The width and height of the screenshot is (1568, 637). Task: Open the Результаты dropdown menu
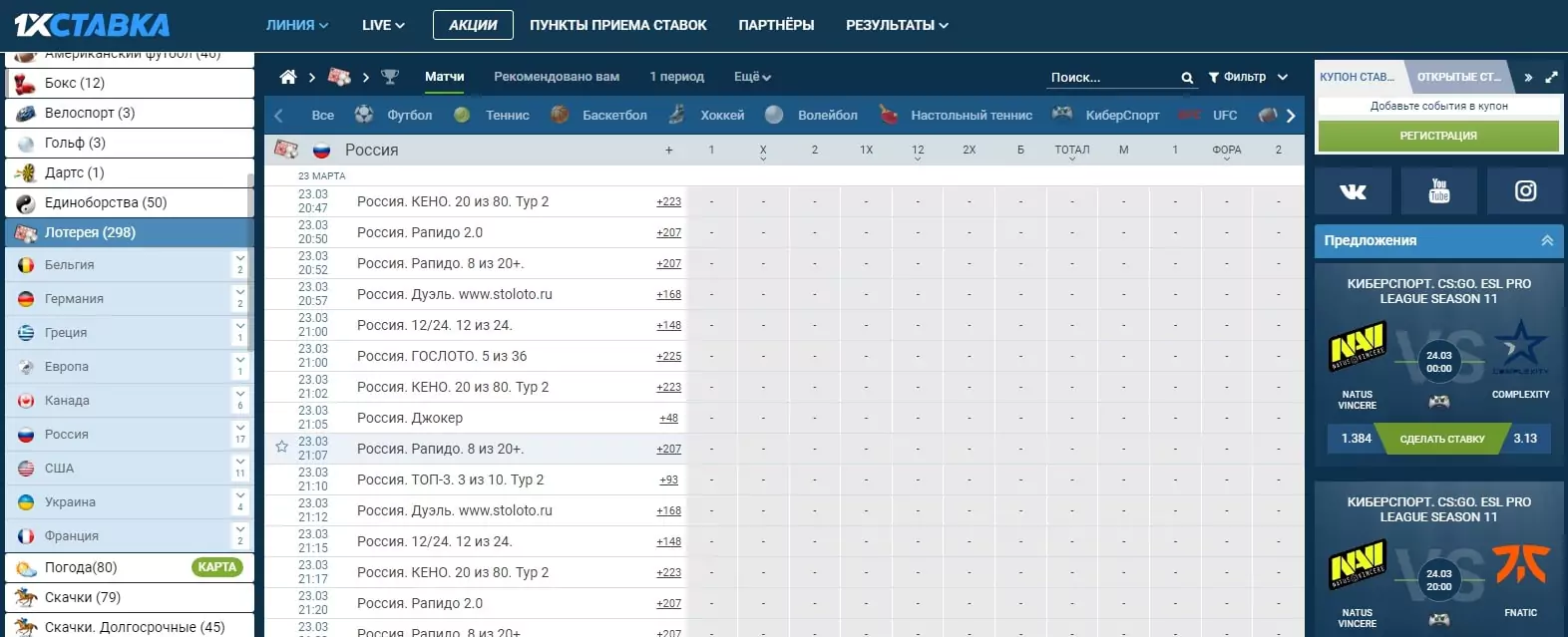tap(897, 25)
